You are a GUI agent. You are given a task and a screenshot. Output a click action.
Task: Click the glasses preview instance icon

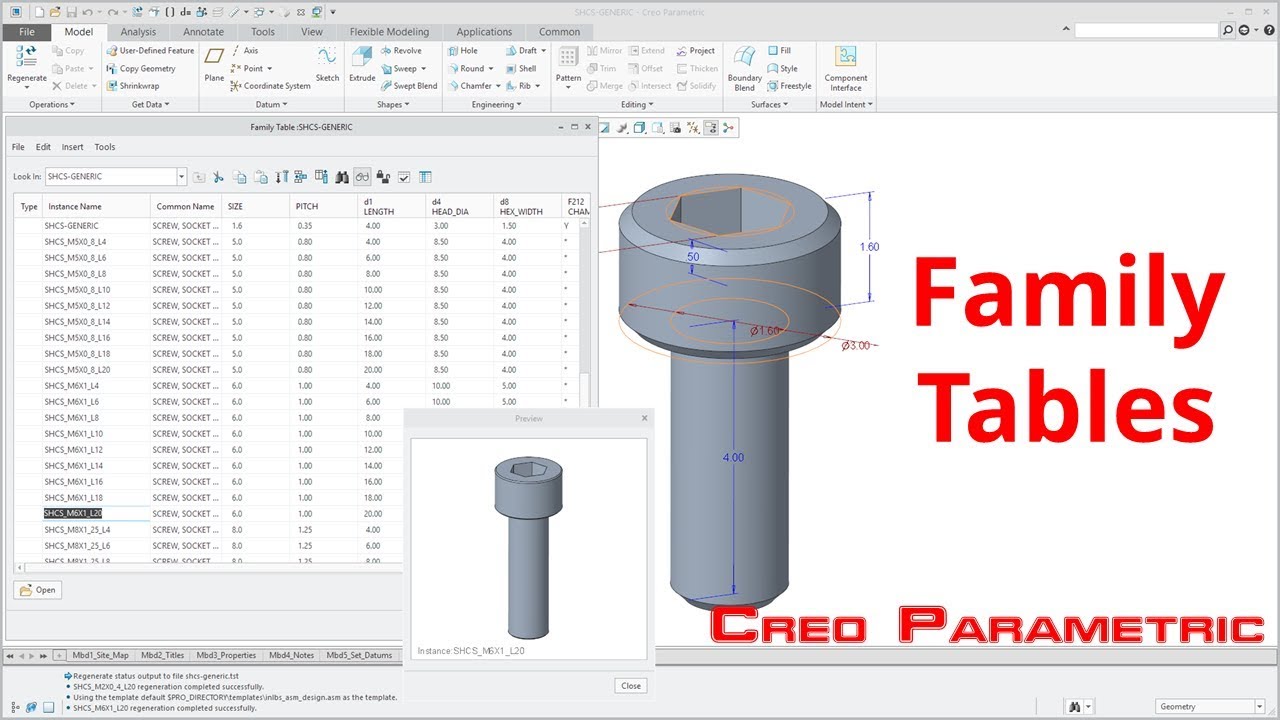[362, 177]
